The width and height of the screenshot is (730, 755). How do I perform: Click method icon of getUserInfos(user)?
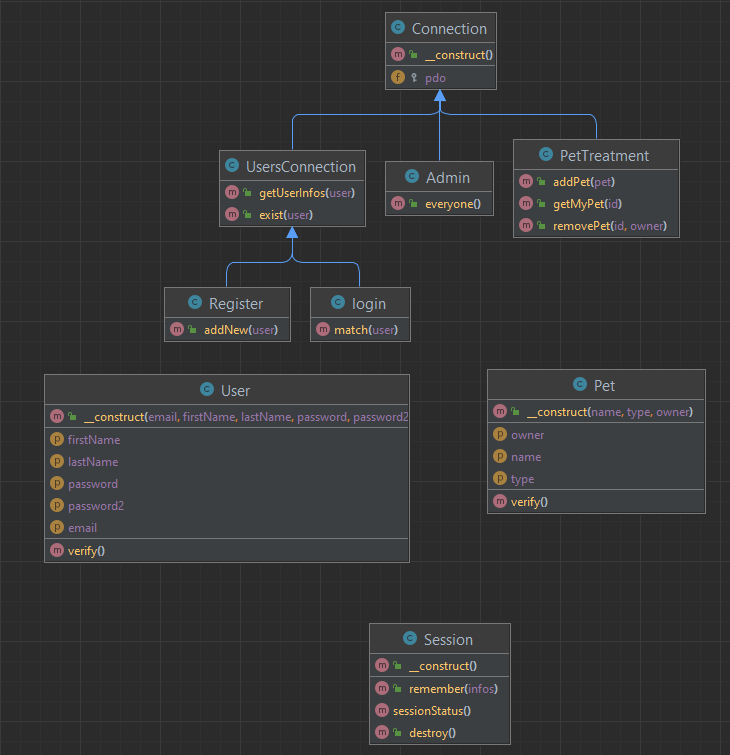click(232, 192)
